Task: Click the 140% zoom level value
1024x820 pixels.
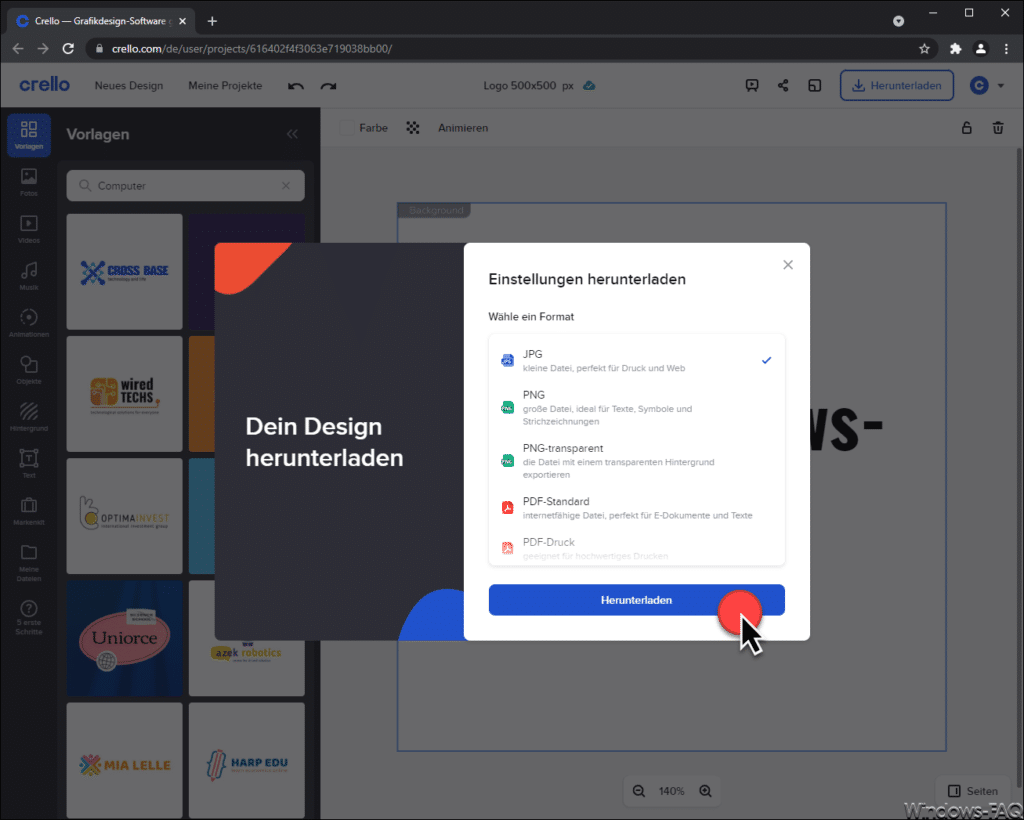Action: 671,791
